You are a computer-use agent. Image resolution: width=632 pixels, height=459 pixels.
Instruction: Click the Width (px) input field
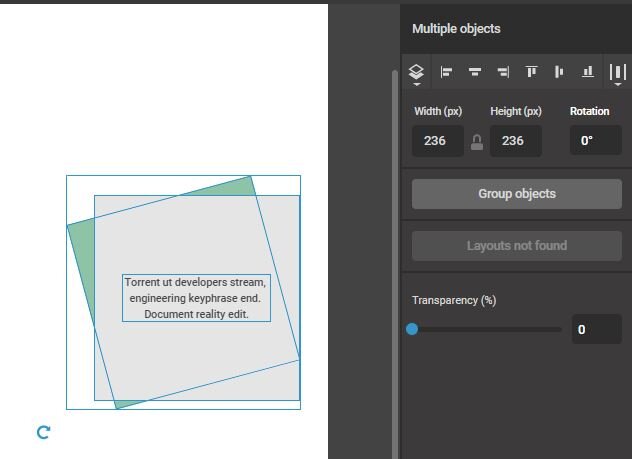pos(437,141)
